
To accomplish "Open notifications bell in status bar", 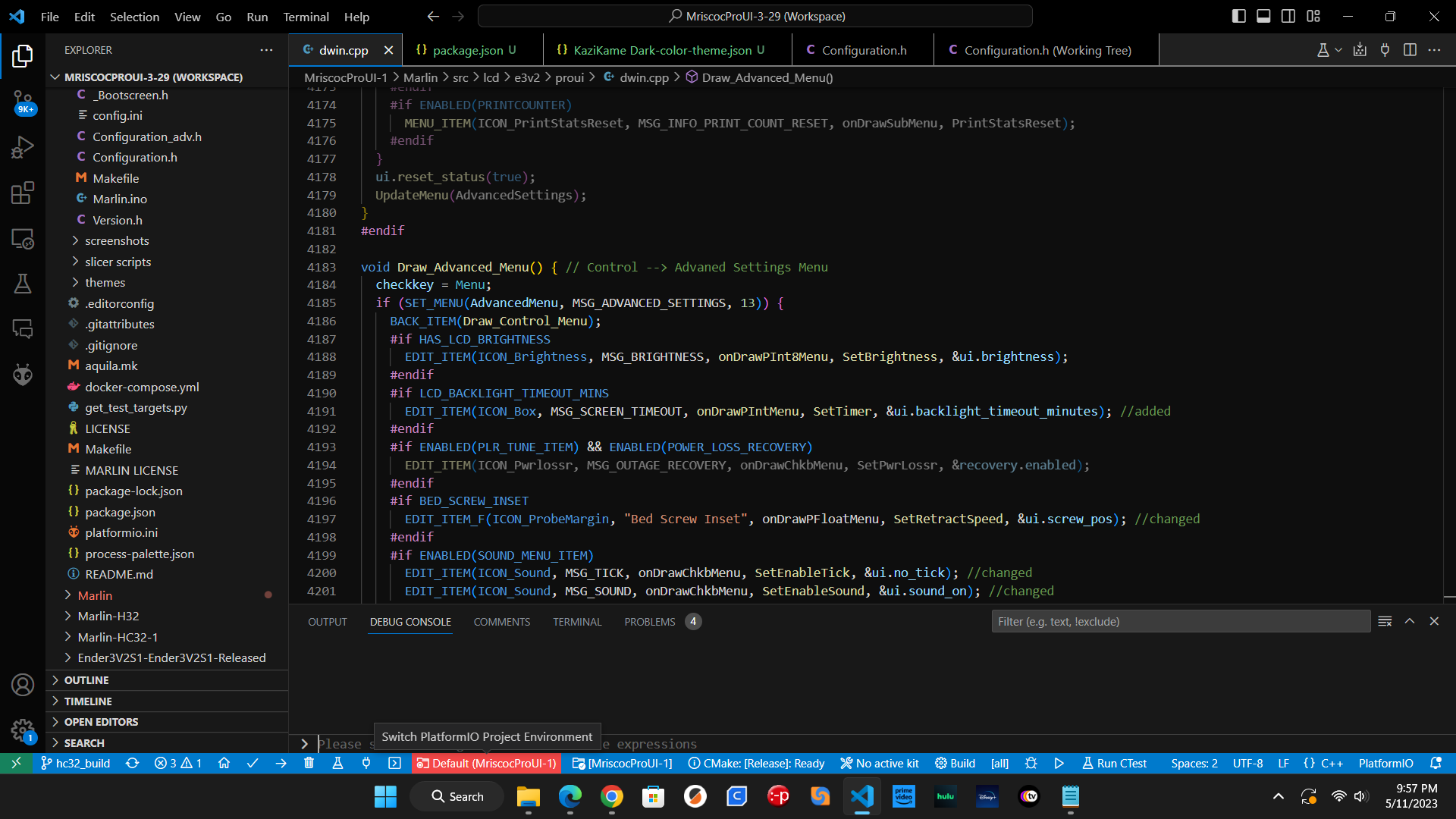I will 1436,763.
